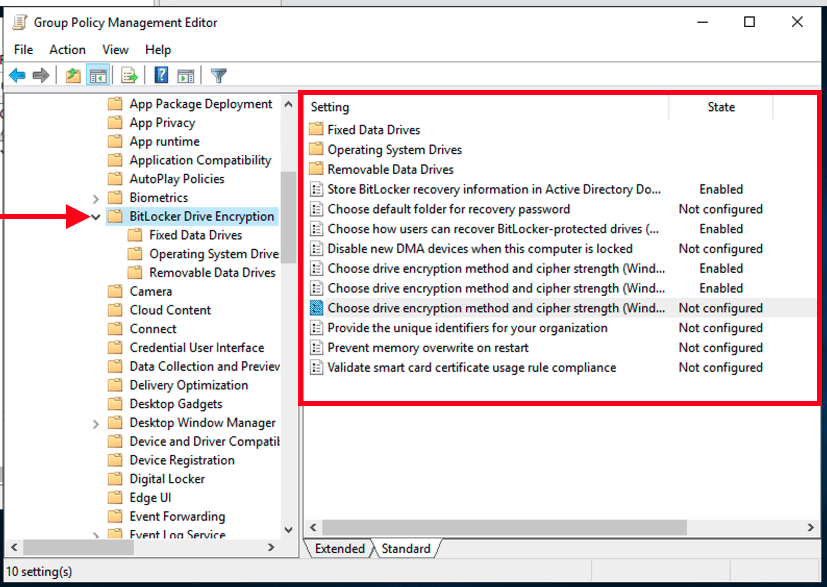Open the View menu
Screen dimensions: 827x587
pyautogui.click(x=115, y=49)
